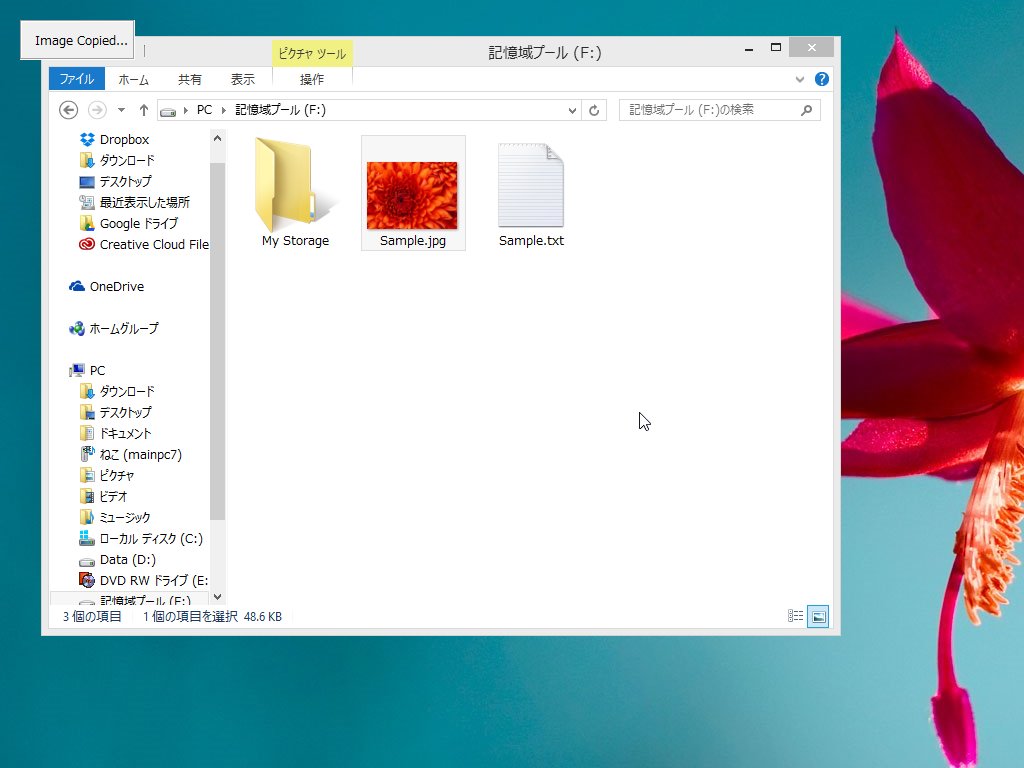Select ドキュメント under PC in the tree
The width and height of the screenshot is (1024, 768).
pos(127,433)
